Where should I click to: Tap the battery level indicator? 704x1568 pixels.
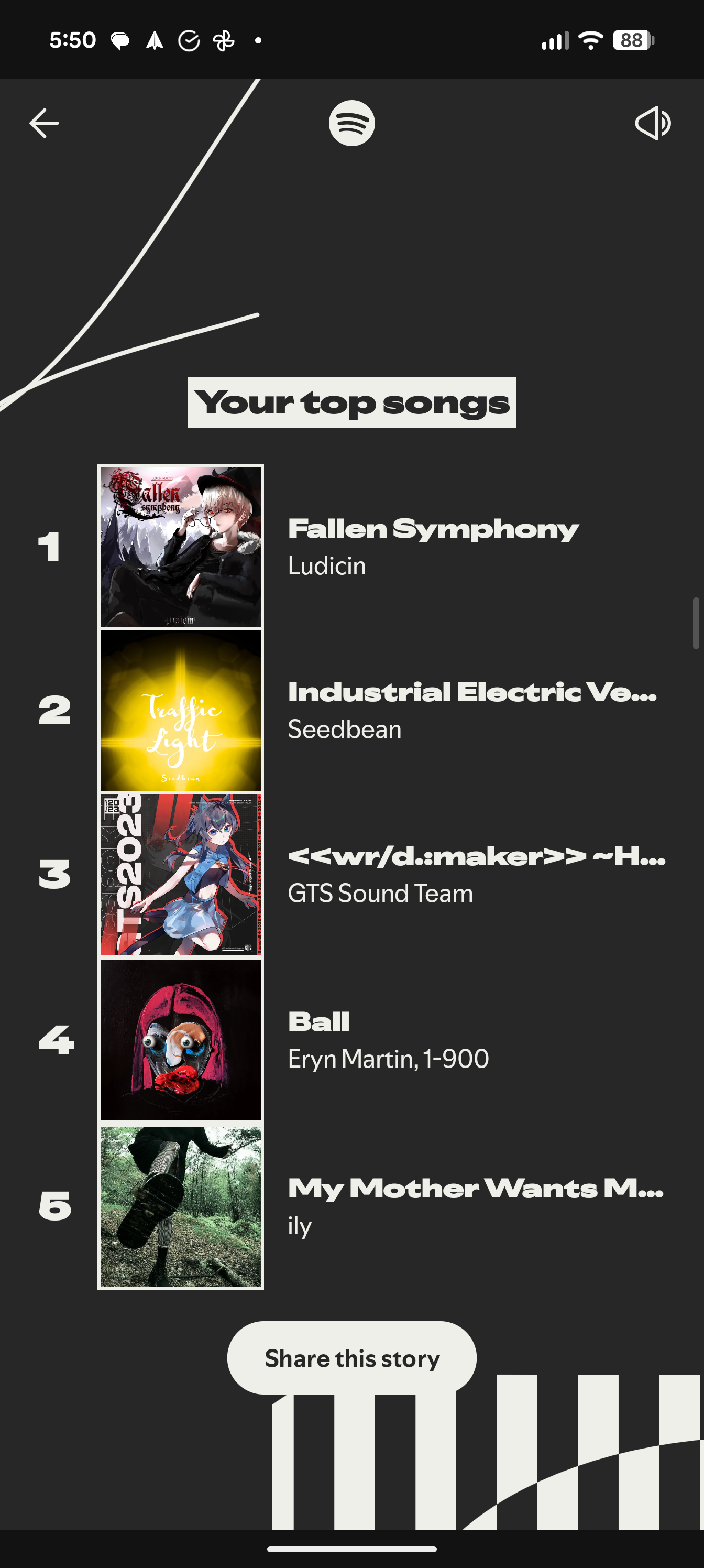633,40
